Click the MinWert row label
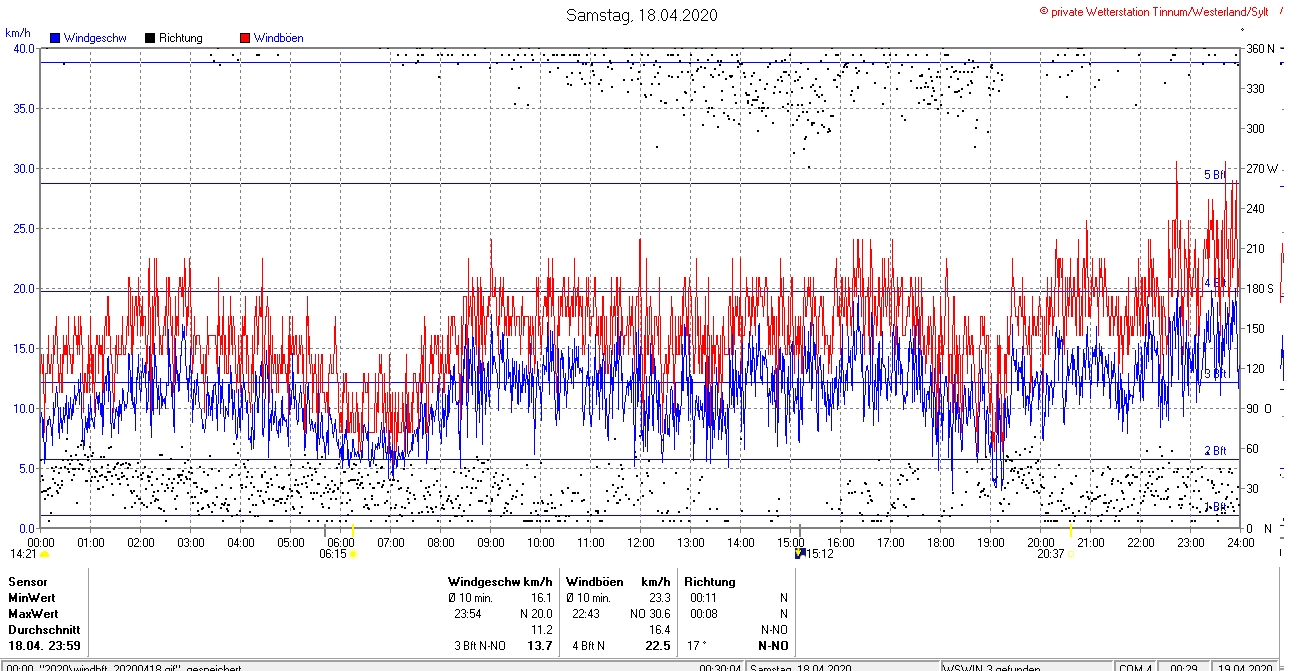This screenshot has width=1310, height=671. tap(32, 597)
